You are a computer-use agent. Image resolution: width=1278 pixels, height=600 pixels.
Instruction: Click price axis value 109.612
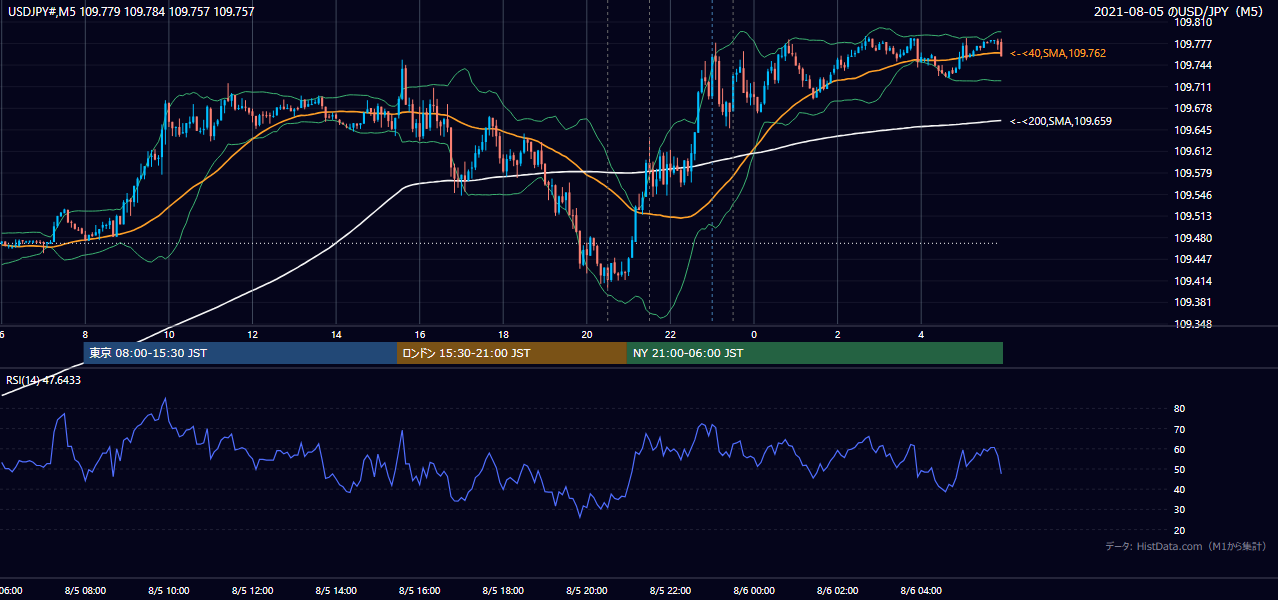(x=1192, y=151)
